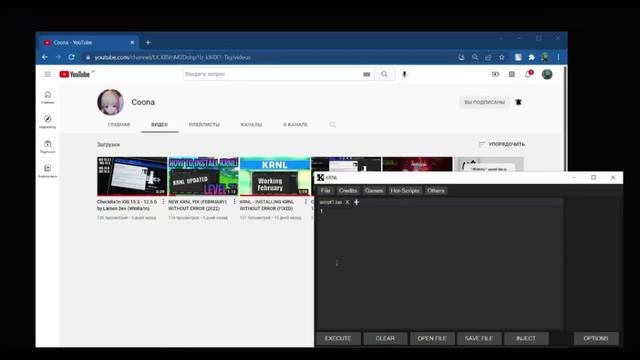This screenshot has width=640, height=360.
Task: Click the CLEAR button in KRNL
Action: click(385, 338)
